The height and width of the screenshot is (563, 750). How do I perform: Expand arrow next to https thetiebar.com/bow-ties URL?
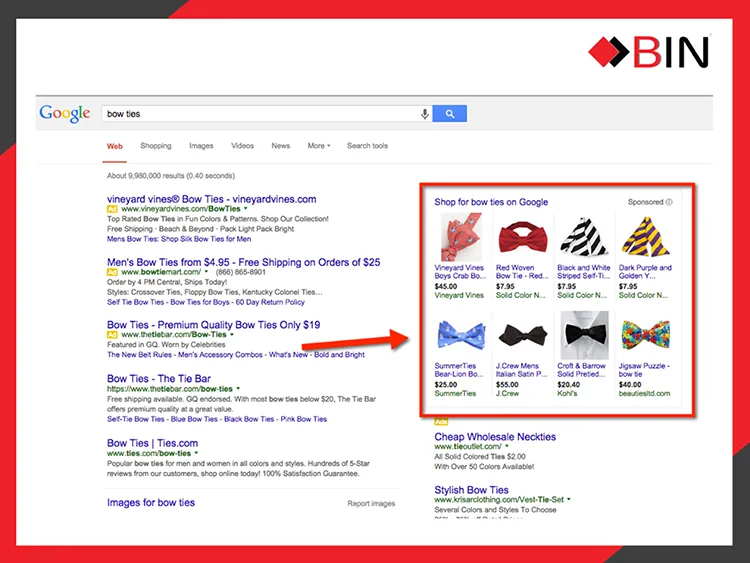[238, 388]
